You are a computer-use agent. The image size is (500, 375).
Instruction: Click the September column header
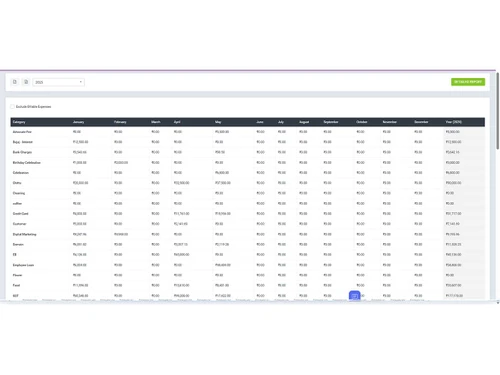click(331, 122)
